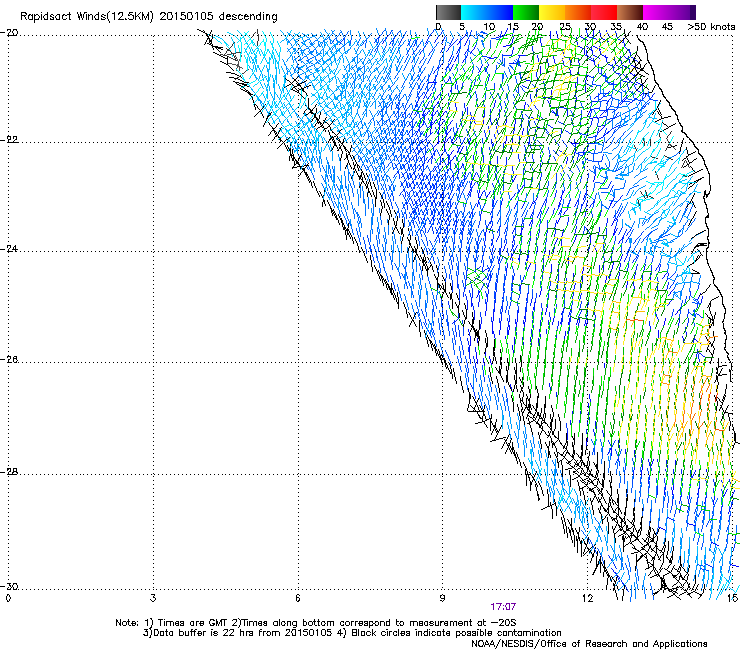The width and height of the screenshot is (740, 650).
Task: Click the longitude 6 axis label
Action: tap(298, 599)
